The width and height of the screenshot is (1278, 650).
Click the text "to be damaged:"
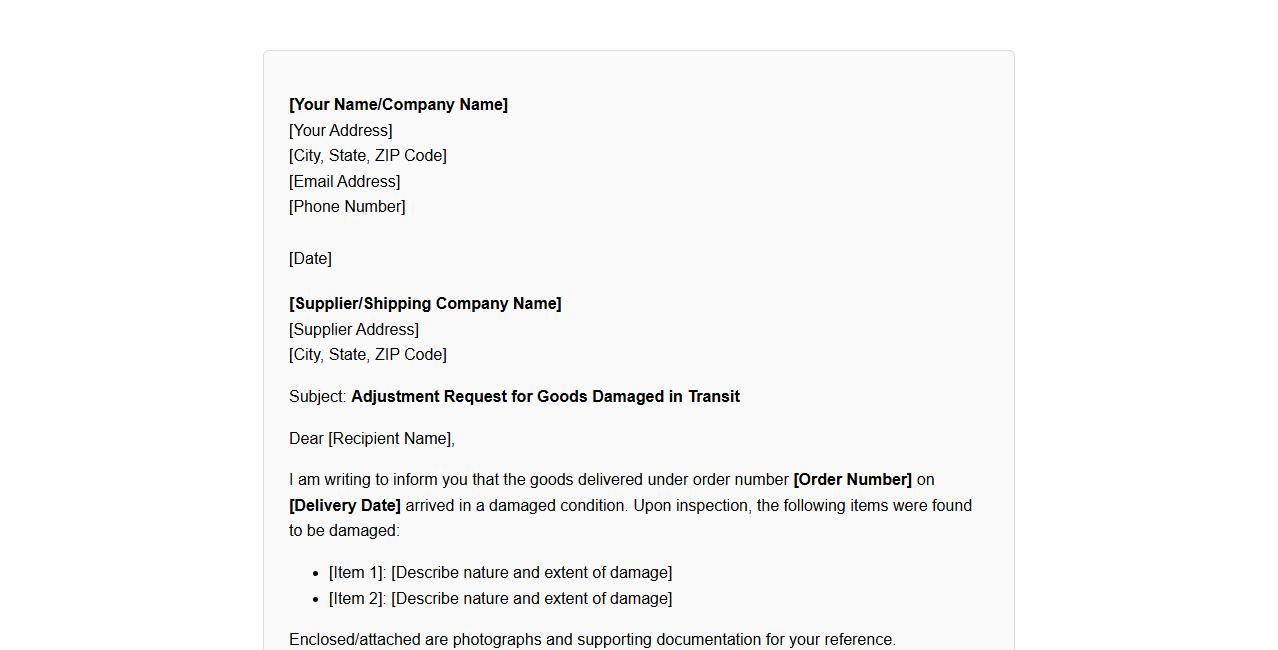344,531
